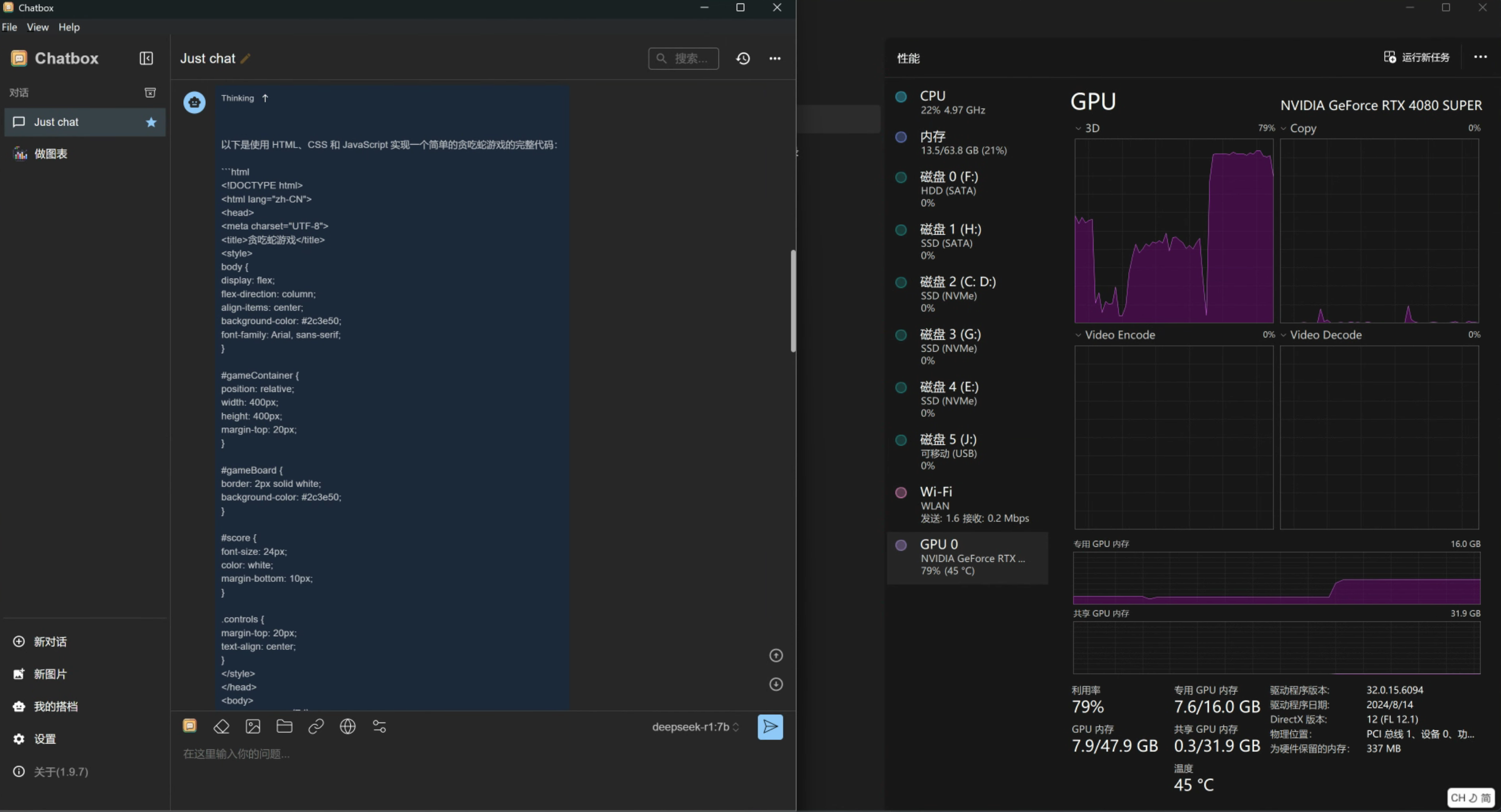Open the deepseek-r1:7b model selector
The image size is (1501, 812).
[x=695, y=727]
